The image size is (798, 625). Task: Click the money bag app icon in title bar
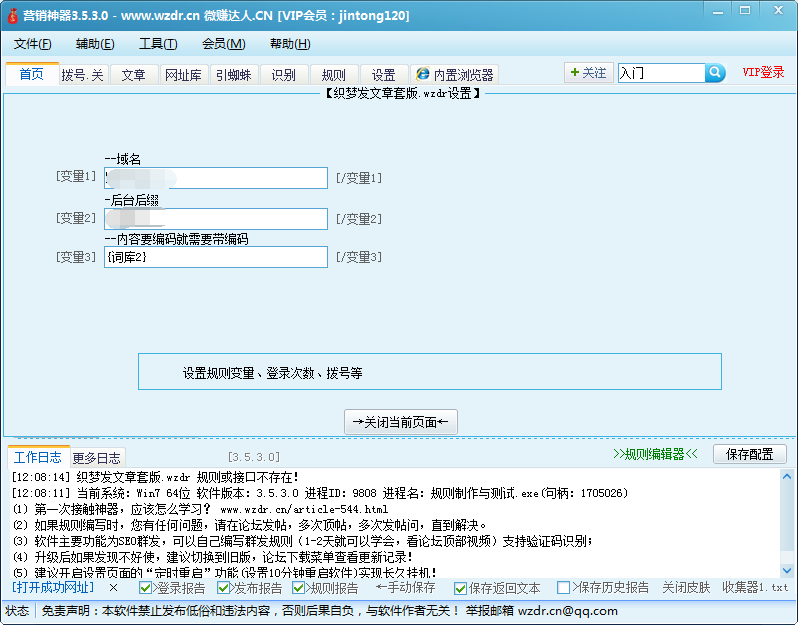coord(13,16)
